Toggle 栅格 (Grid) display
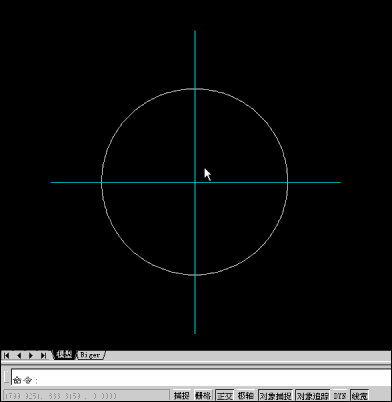This screenshot has height=402, width=392. tap(203, 396)
